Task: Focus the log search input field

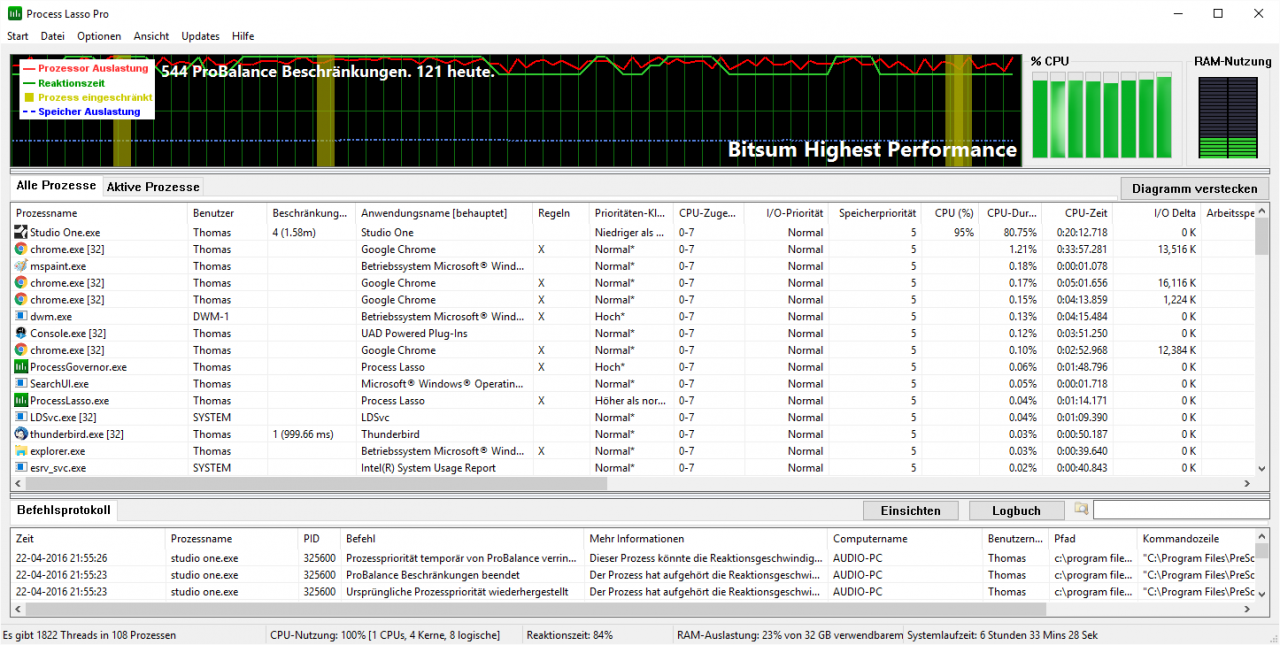Action: [1180, 510]
